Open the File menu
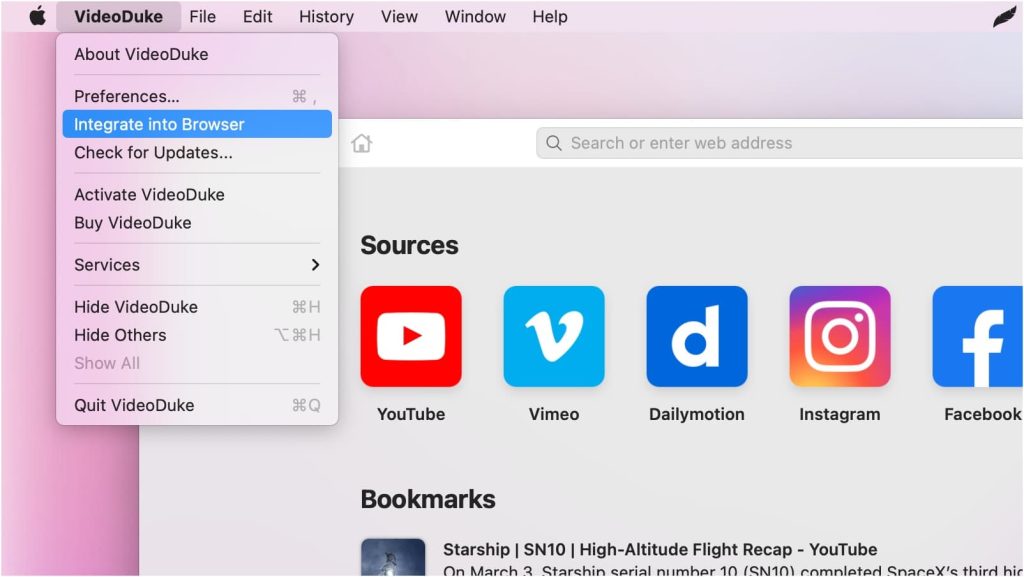Image resolution: width=1024 pixels, height=577 pixels. click(x=202, y=16)
